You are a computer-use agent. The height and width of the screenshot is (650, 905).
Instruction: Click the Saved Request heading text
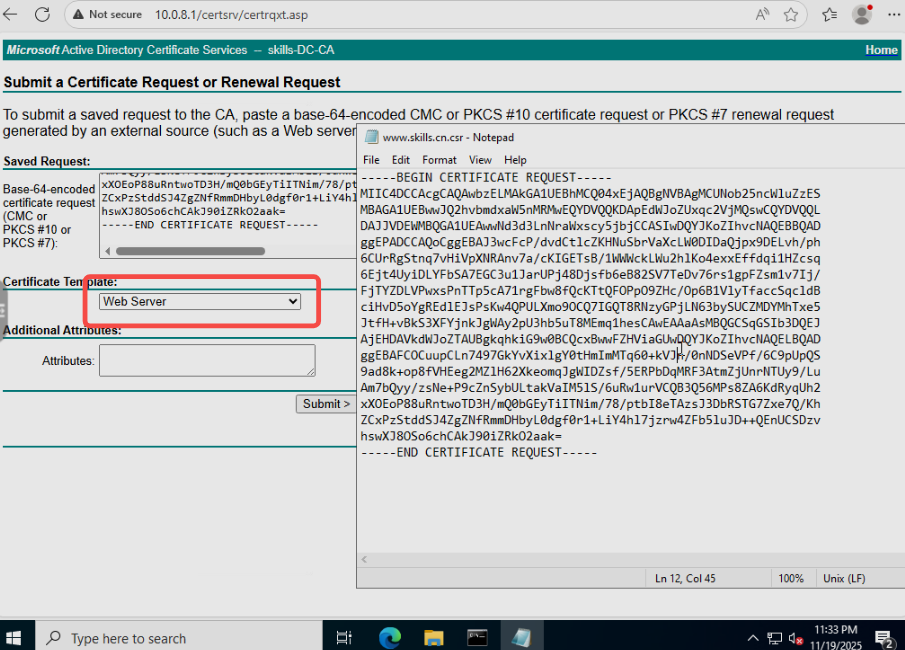(x=47, y=162)
